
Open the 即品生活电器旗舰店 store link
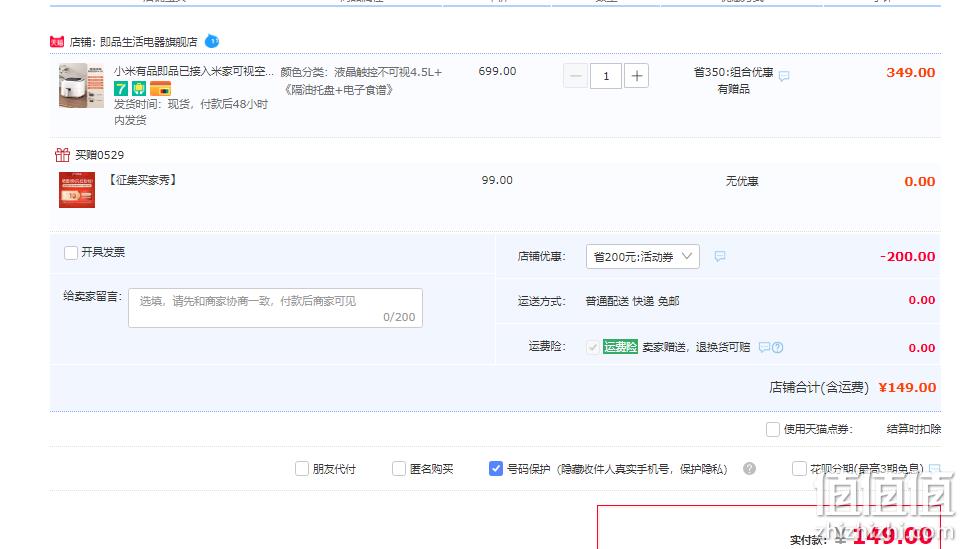149,42
